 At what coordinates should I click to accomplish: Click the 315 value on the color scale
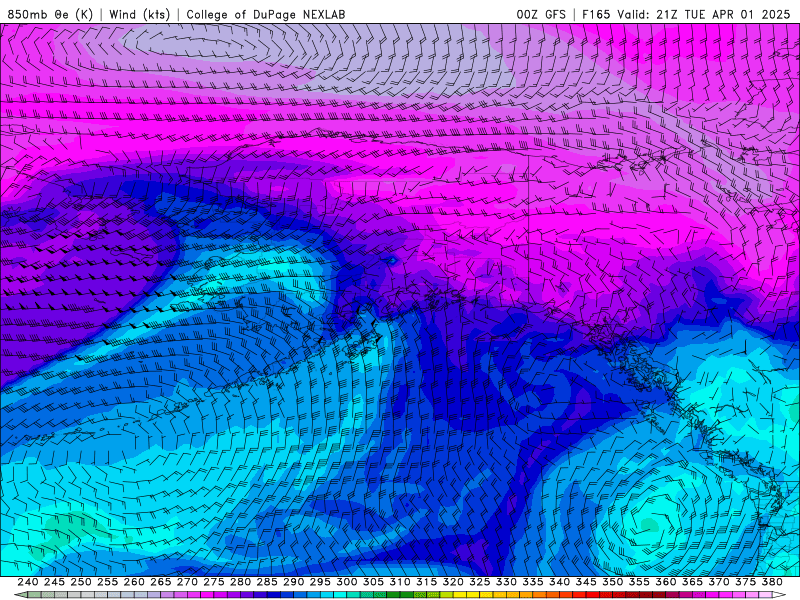point(426,582)
